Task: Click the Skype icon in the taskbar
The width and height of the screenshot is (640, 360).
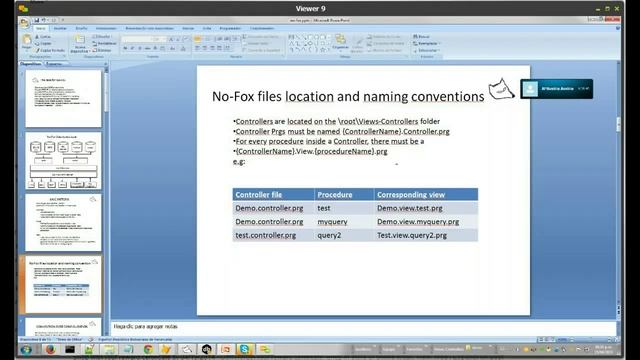Action: coord(245,349)
